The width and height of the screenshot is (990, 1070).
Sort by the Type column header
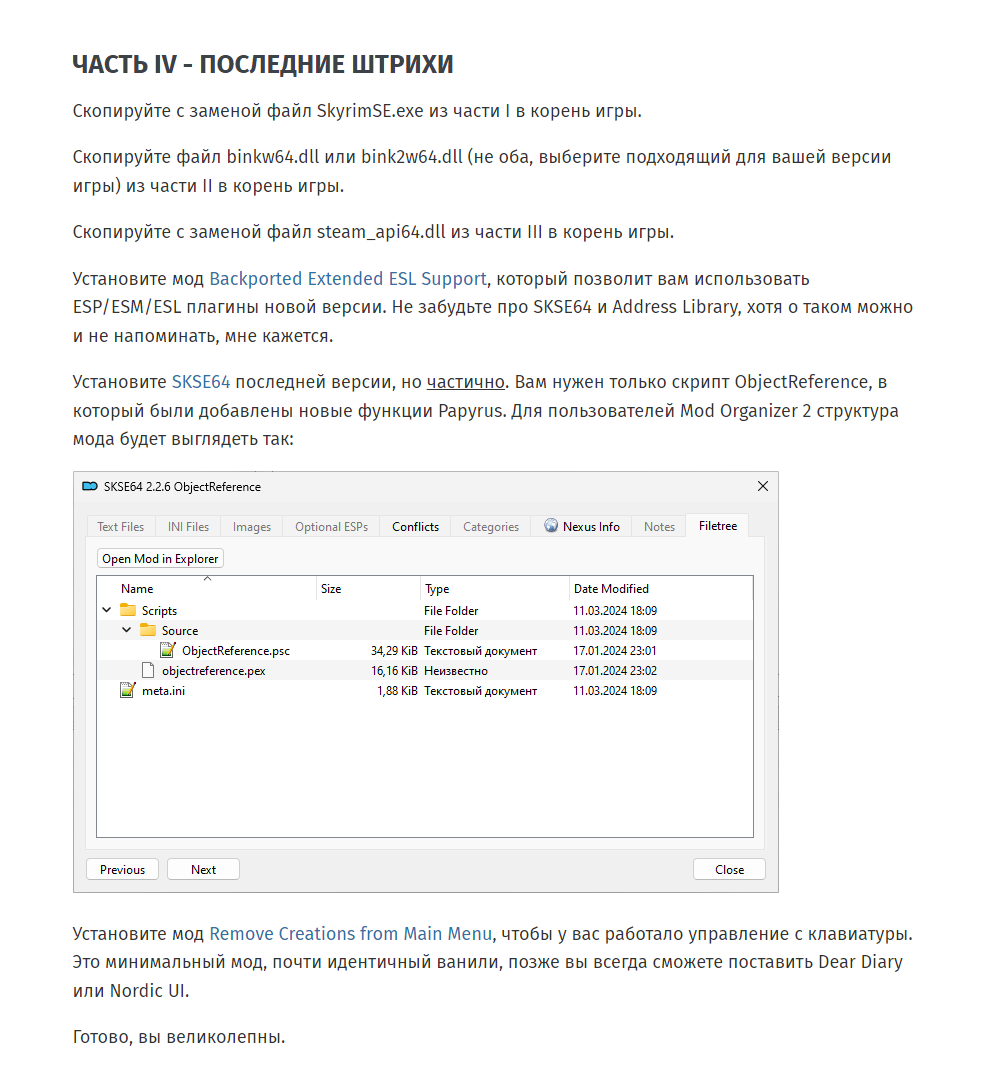point(495,588)
